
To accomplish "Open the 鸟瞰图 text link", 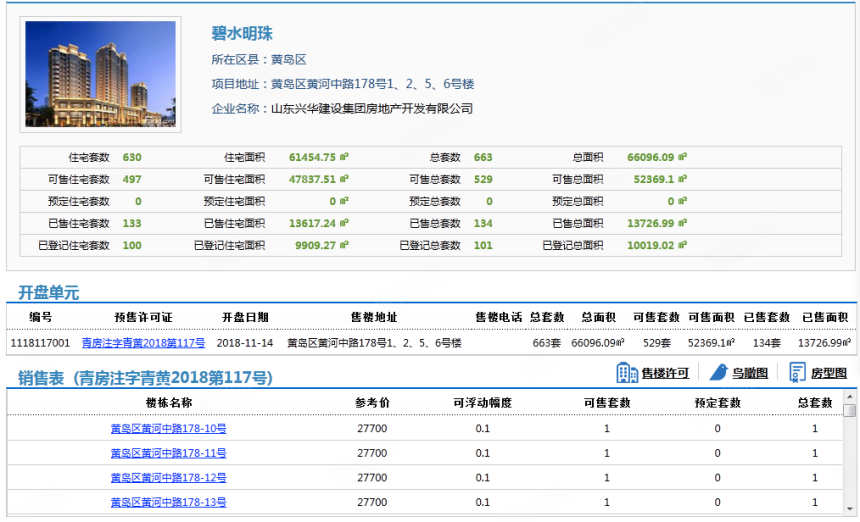I will tap(750, 374).
